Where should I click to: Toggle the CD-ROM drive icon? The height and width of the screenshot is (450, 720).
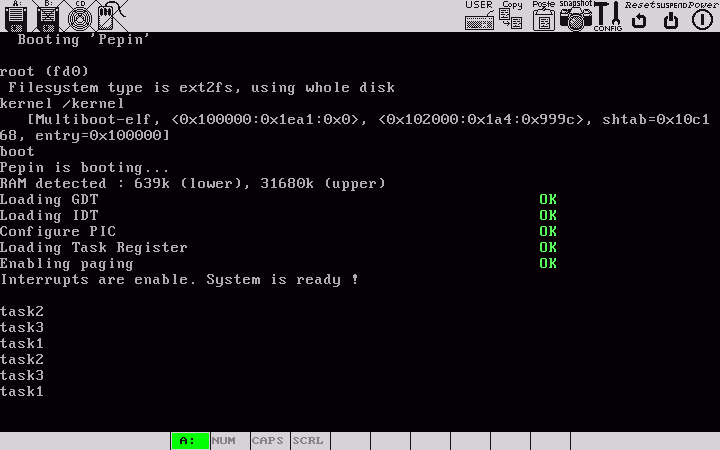pos(79,15)
